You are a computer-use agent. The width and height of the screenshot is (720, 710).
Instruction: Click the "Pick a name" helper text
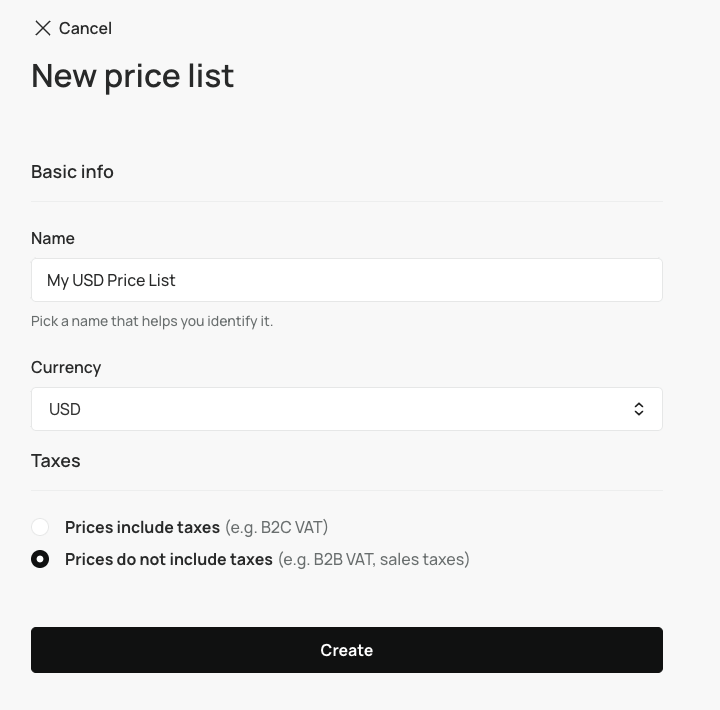point(152,321)
